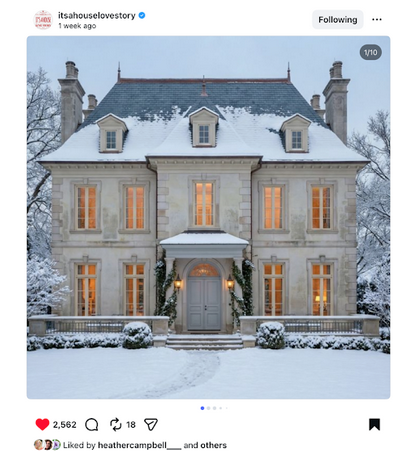Viewport: 405px width, 451px height.
Task: Open itsahouselovestory profile picture
Action: (x=43, y=20)
